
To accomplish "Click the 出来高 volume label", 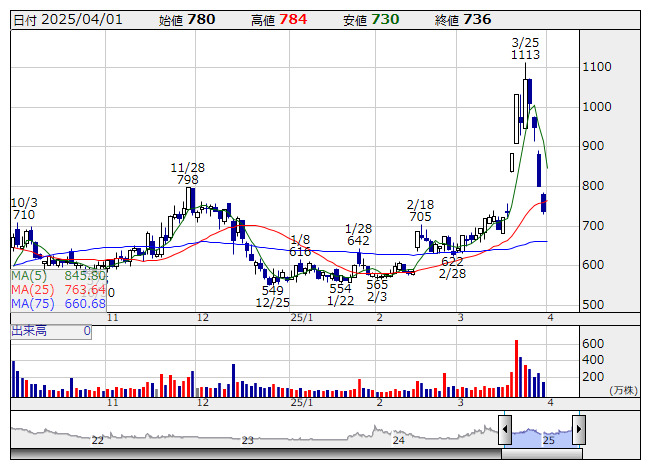I will coord(29,330).
